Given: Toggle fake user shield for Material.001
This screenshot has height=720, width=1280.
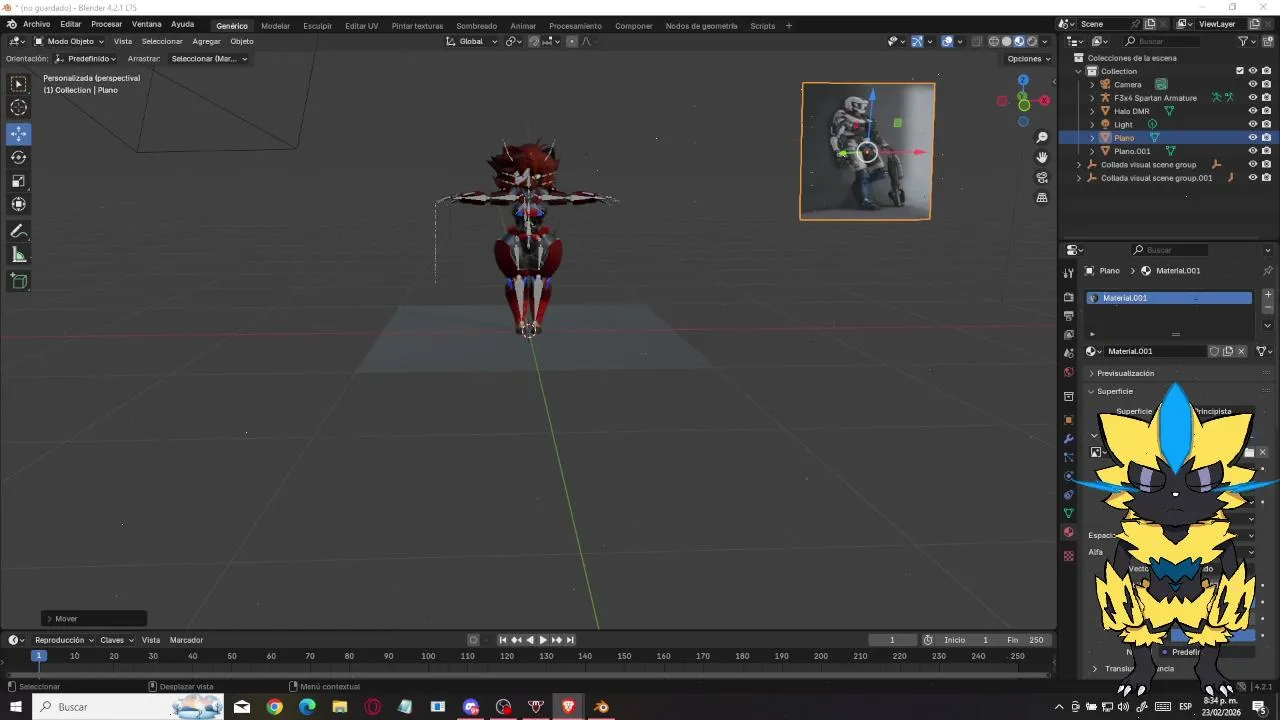Looking at the screenshot, I should click(x=1214, y=351).
